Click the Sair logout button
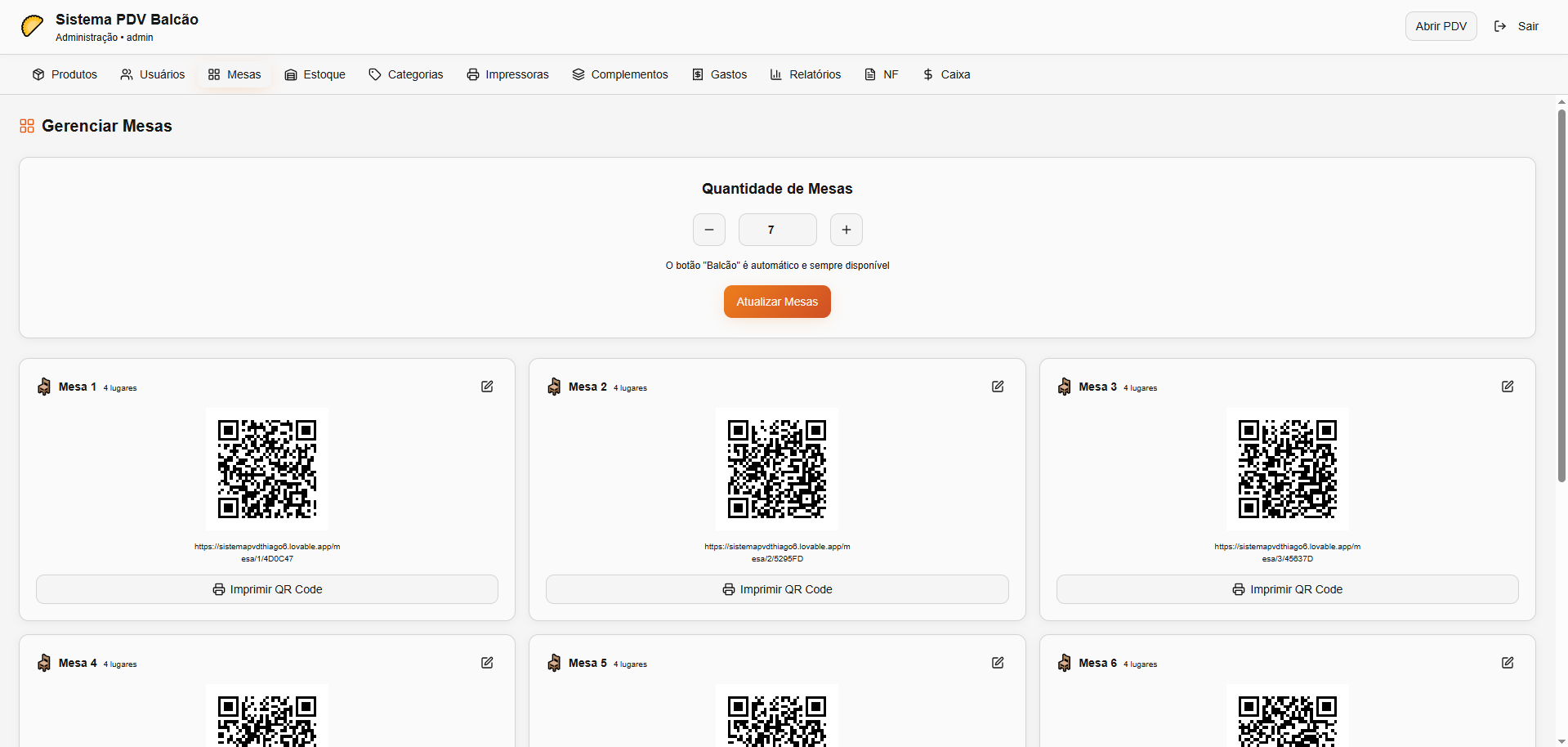This screenshot has width=1568, height=747. [x=1517, y=26]
